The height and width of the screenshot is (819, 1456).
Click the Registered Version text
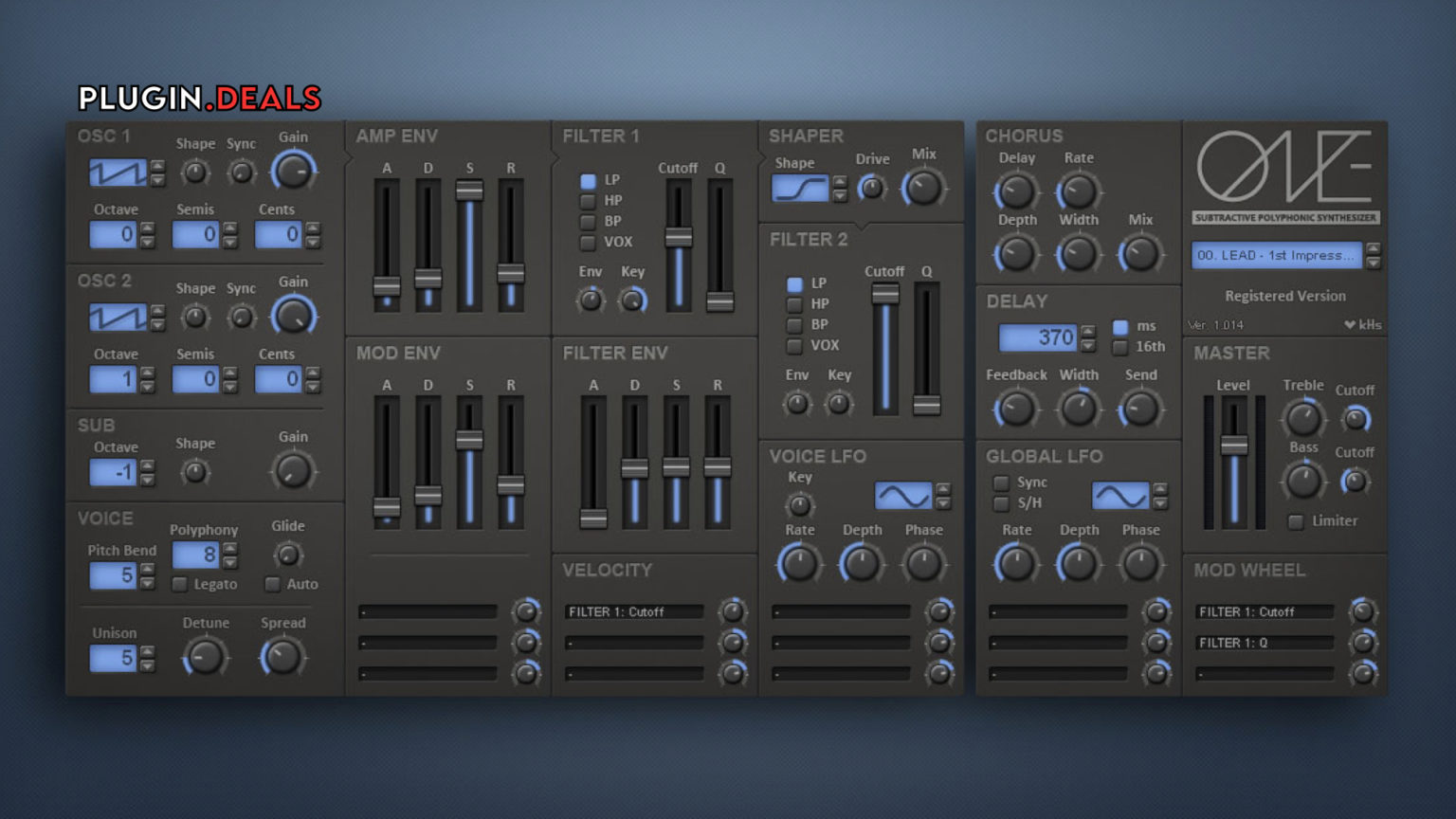[1283, 296]
